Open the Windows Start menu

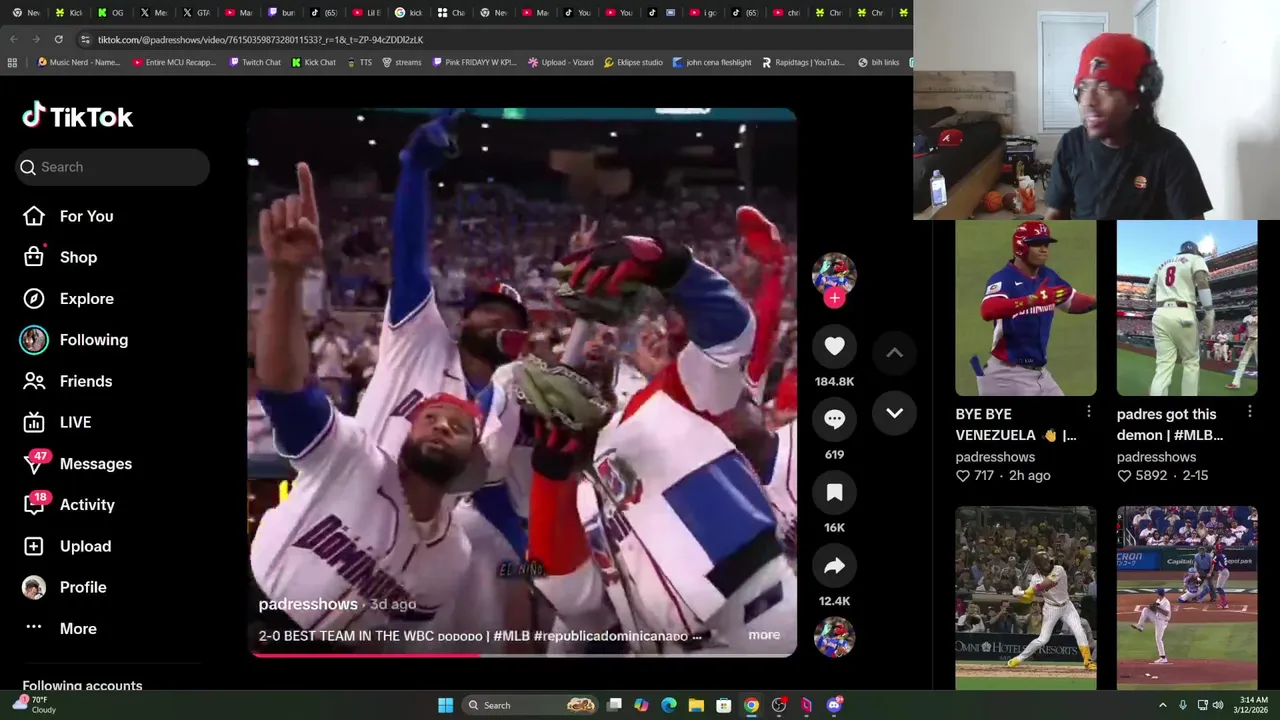tap(445, 705)
